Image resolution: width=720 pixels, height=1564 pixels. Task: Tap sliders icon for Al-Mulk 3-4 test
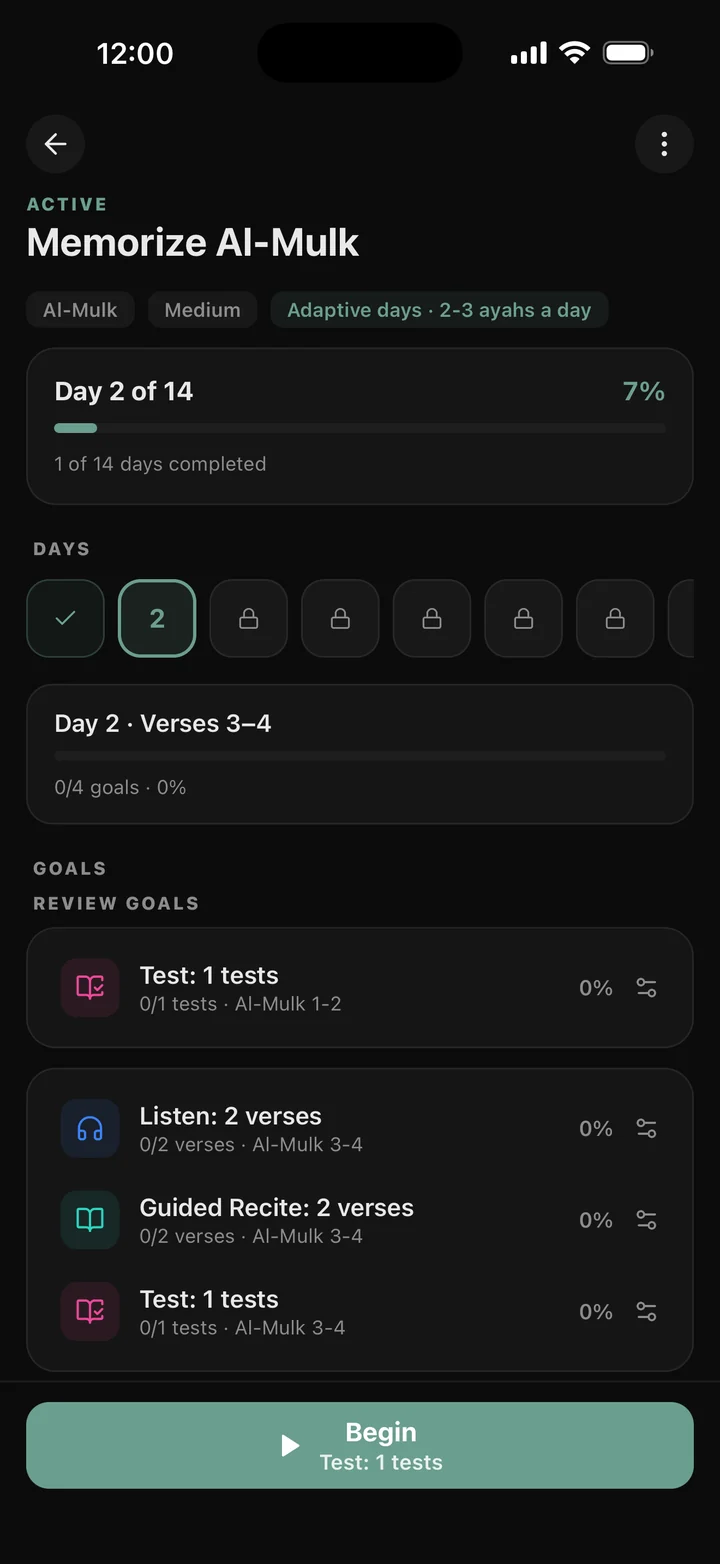pyautogui.click(x=647, y=1312)
